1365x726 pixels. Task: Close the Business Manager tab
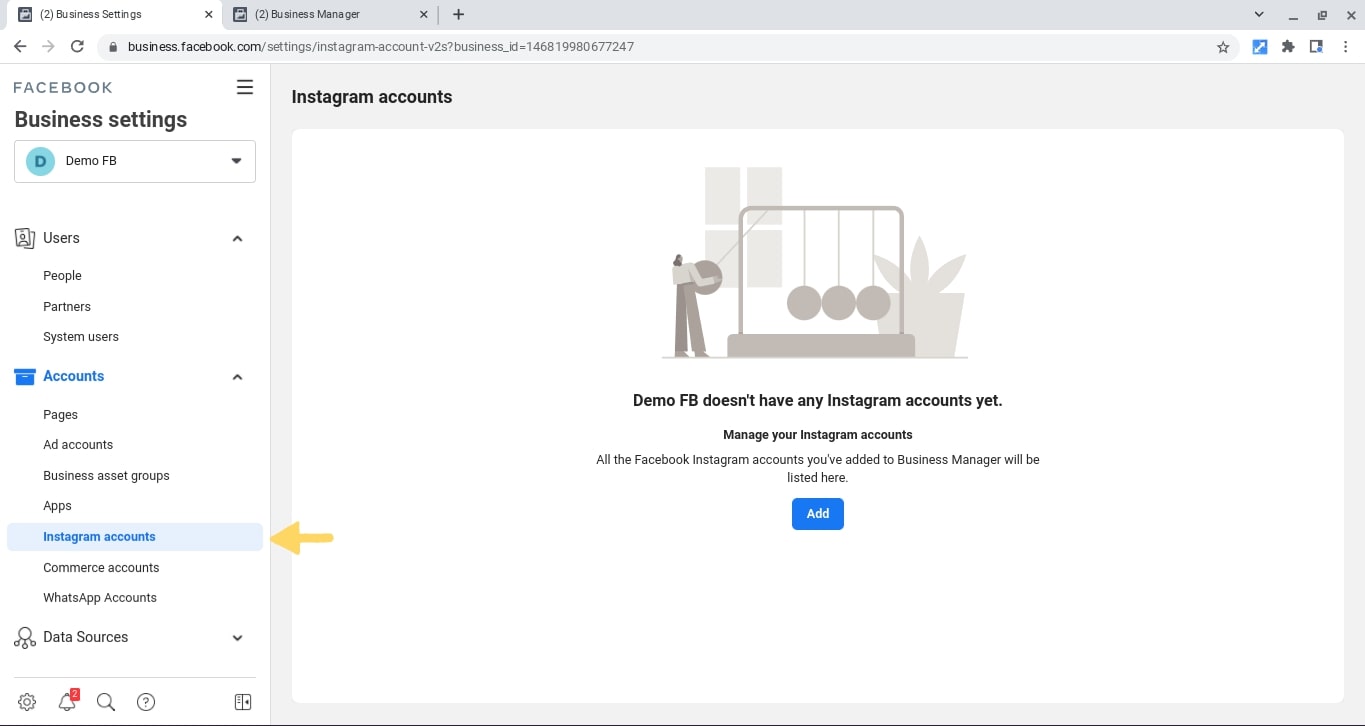424,15
